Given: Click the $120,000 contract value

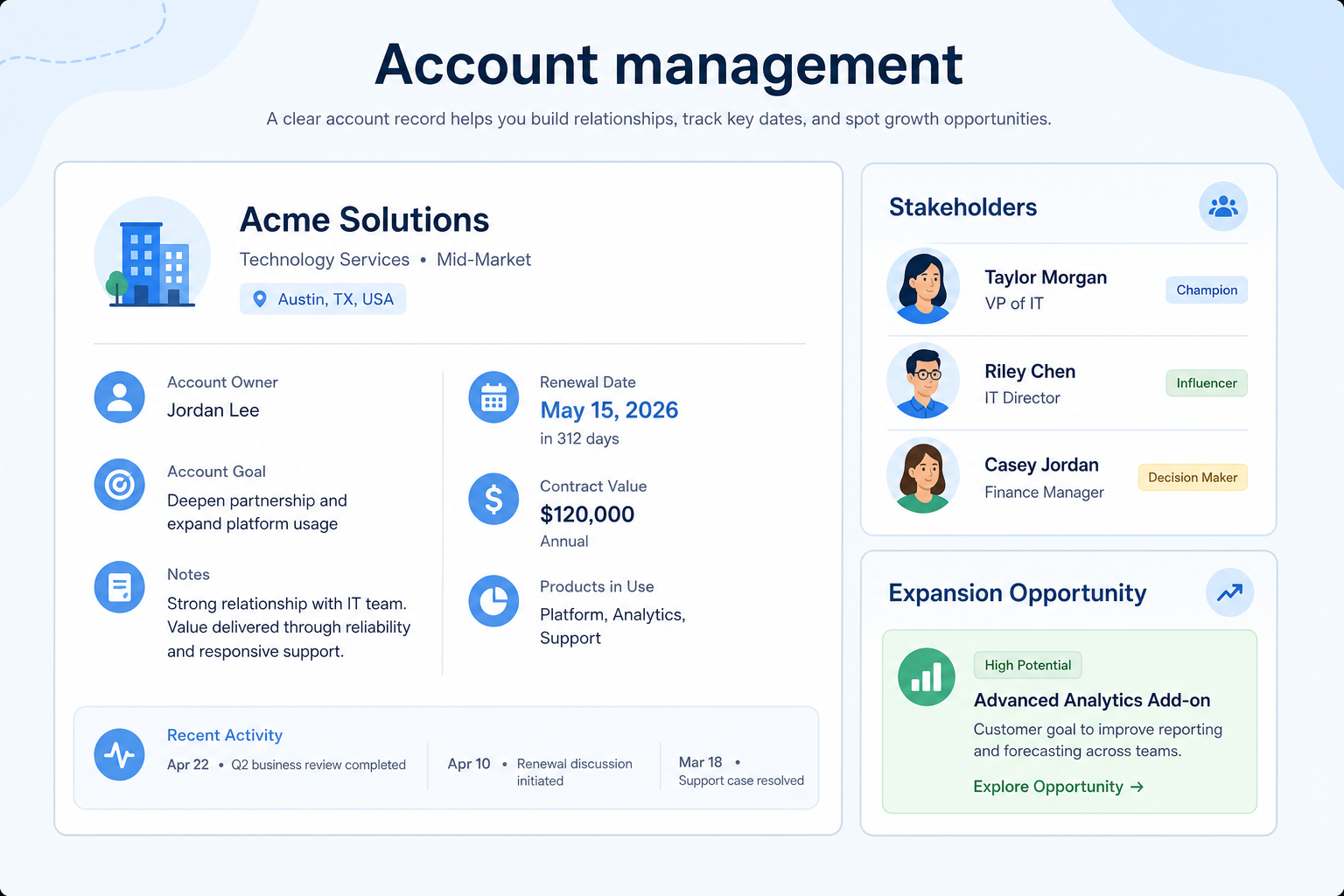Looking at the screenshot, I should [587, 514].
